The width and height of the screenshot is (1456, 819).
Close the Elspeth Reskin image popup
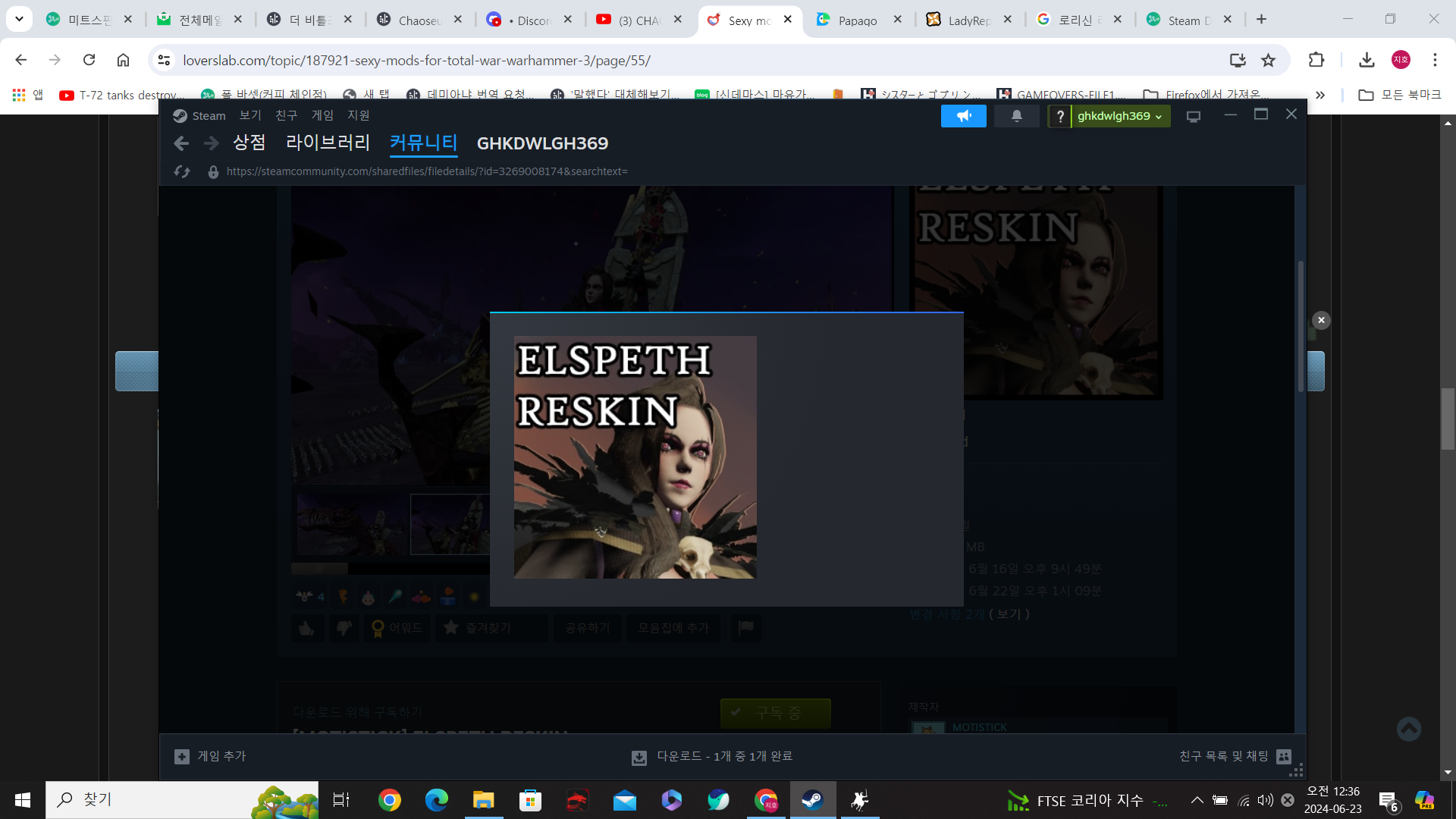[1321, 320]
